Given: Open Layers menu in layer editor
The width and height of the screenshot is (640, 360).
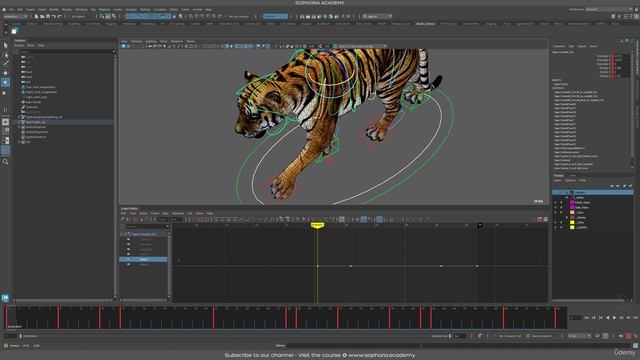Looking at the screenshot, I should (x=558, y=180).
